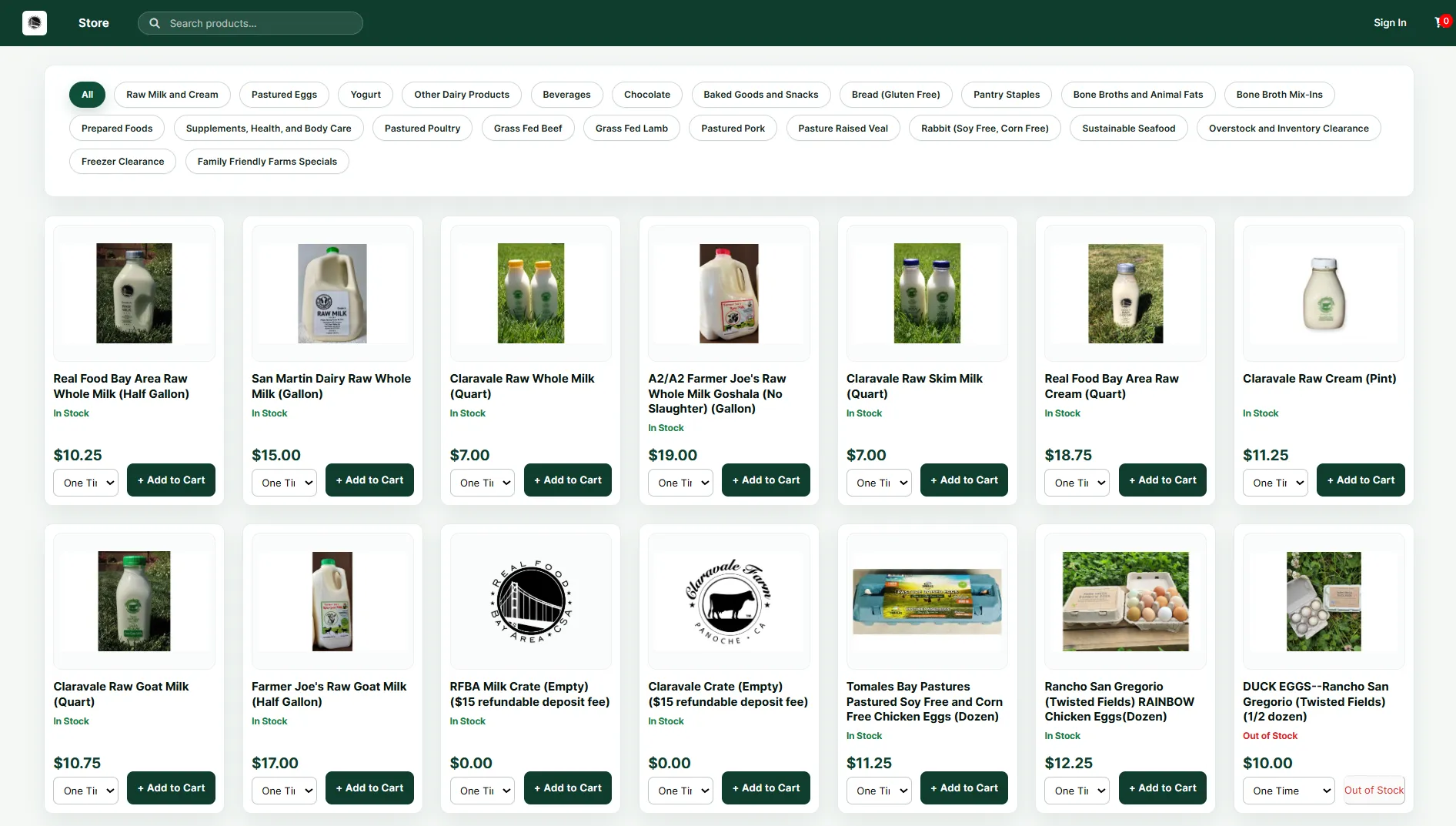
Task: Select Bone Broth Mix-Ins category
Action: [1280, 95]
